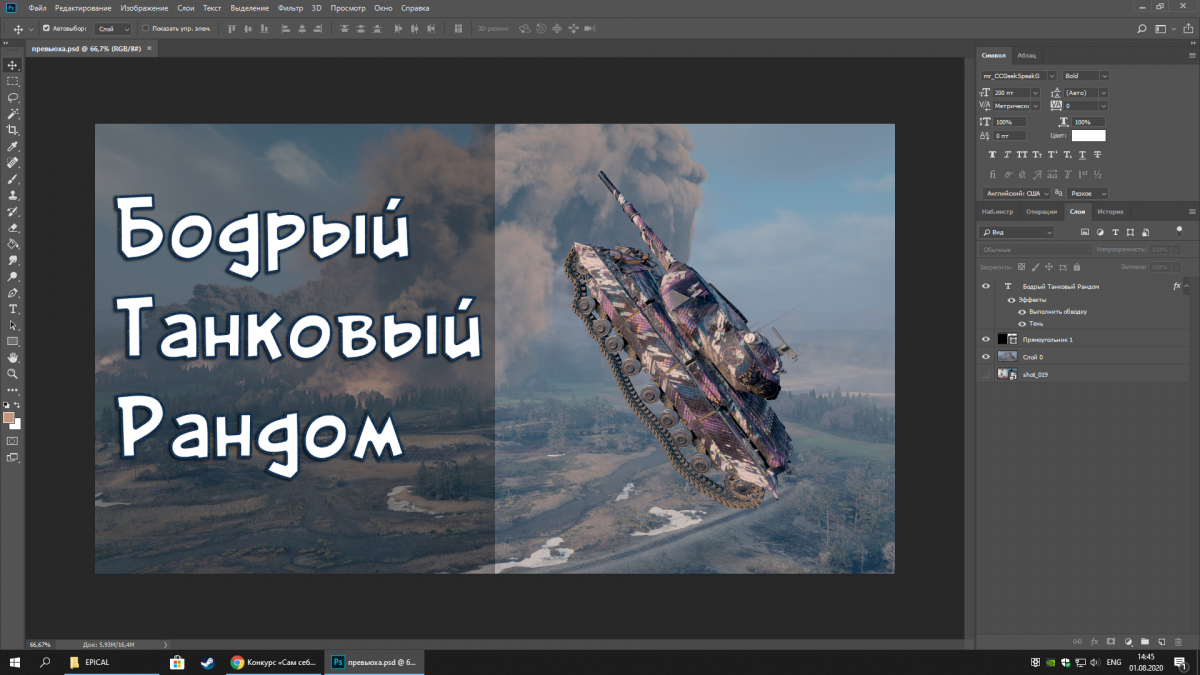Open Steam from the taskbar
This screenshot has height=675, width=1200.
coord(206,662)
